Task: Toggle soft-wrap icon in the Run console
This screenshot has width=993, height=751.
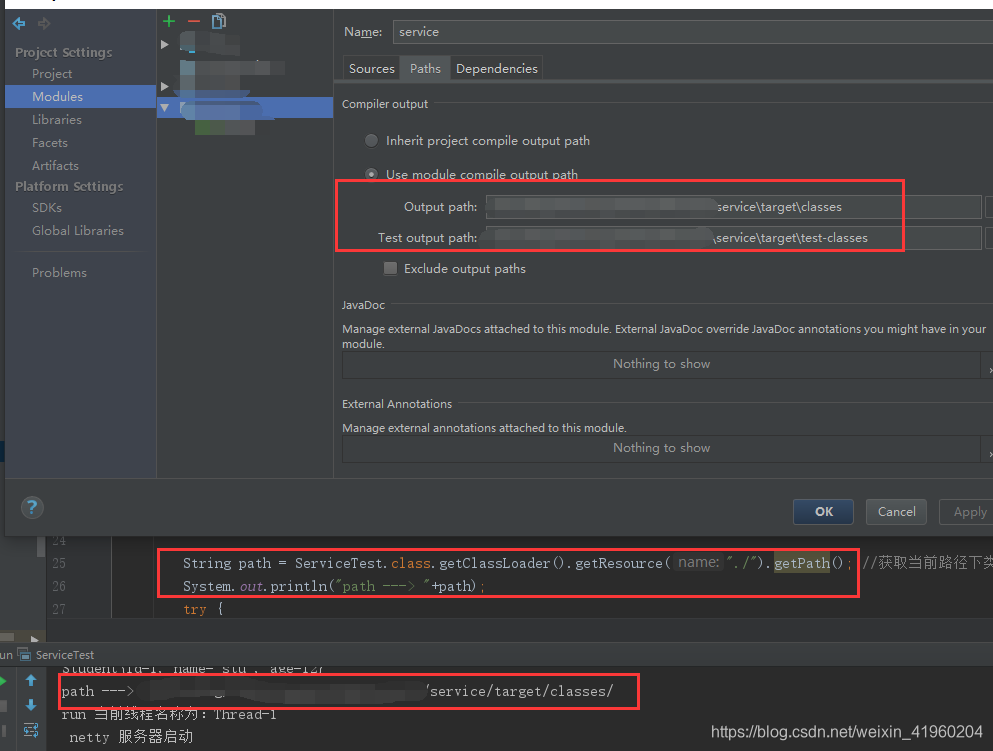Action: pos(30,730)
